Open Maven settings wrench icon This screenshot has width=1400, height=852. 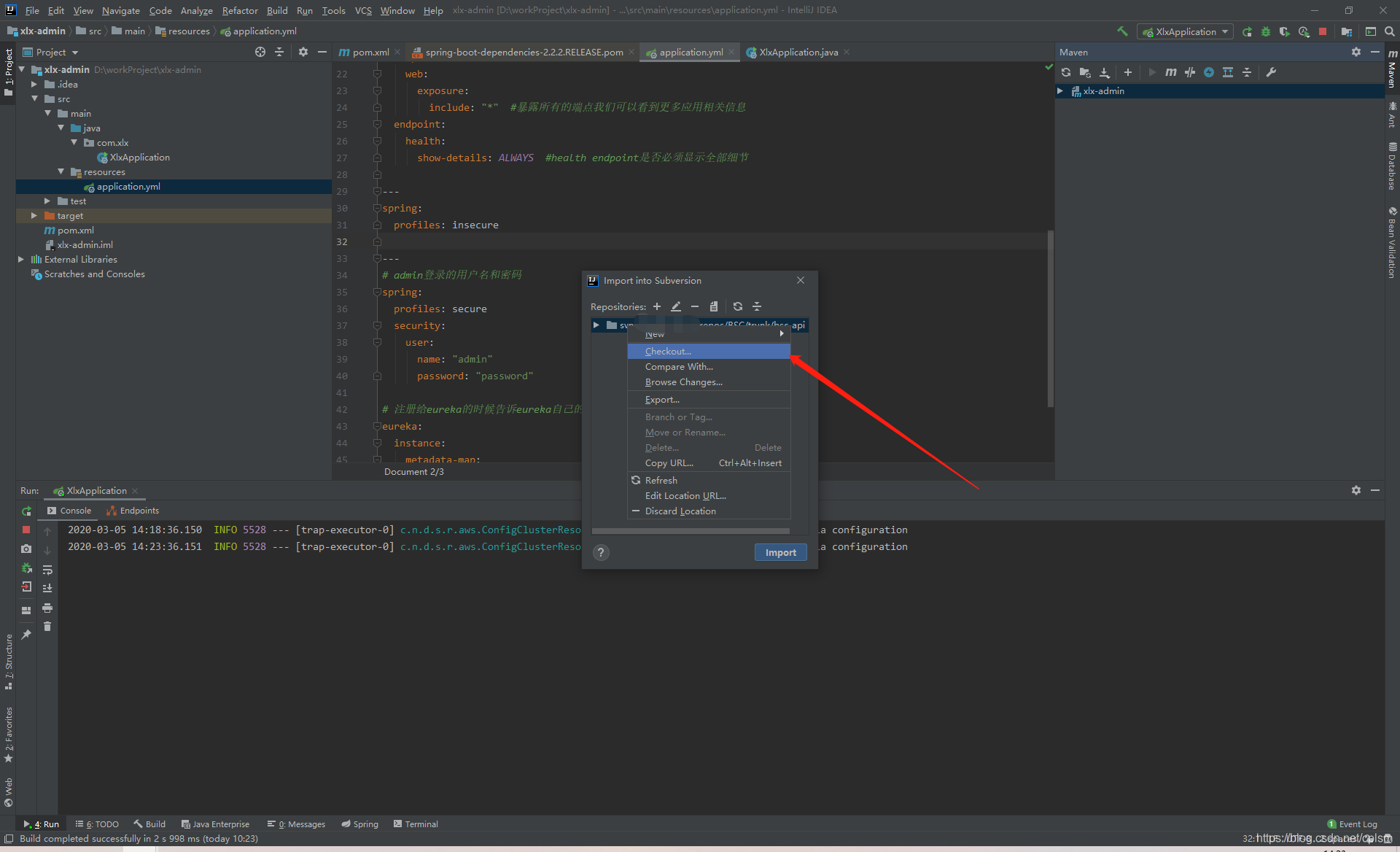click(1271, 72)
